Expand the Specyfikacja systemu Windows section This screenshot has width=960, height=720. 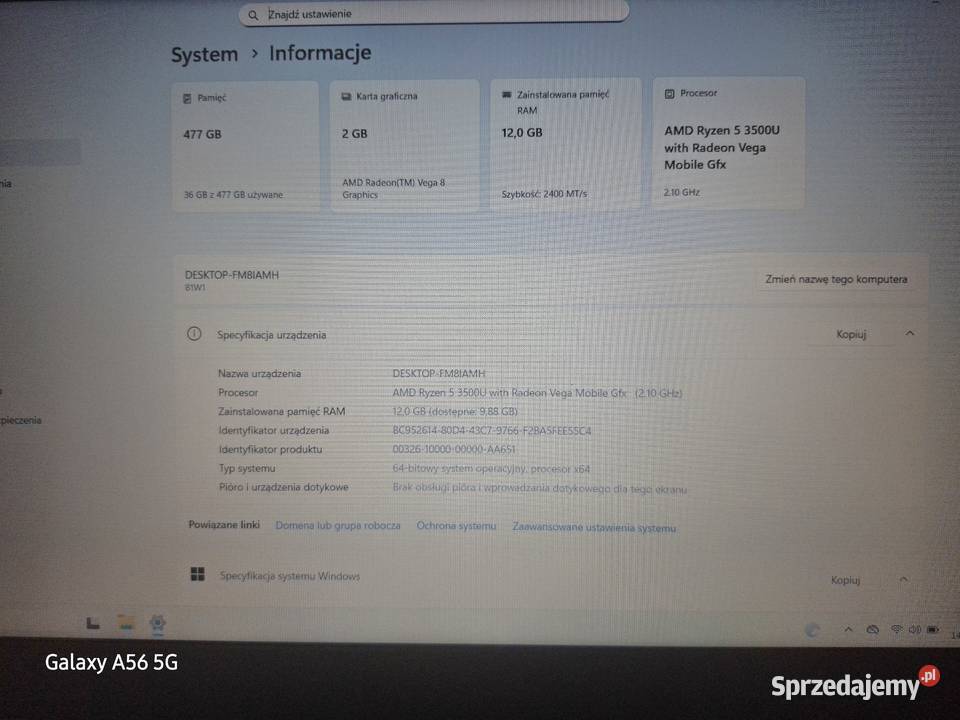903,578
